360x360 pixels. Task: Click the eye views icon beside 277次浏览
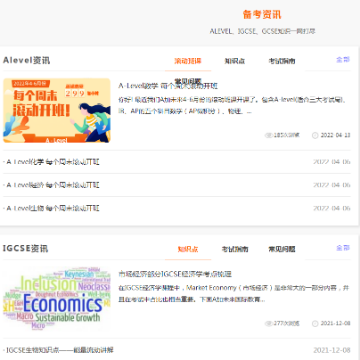point(269,323)
